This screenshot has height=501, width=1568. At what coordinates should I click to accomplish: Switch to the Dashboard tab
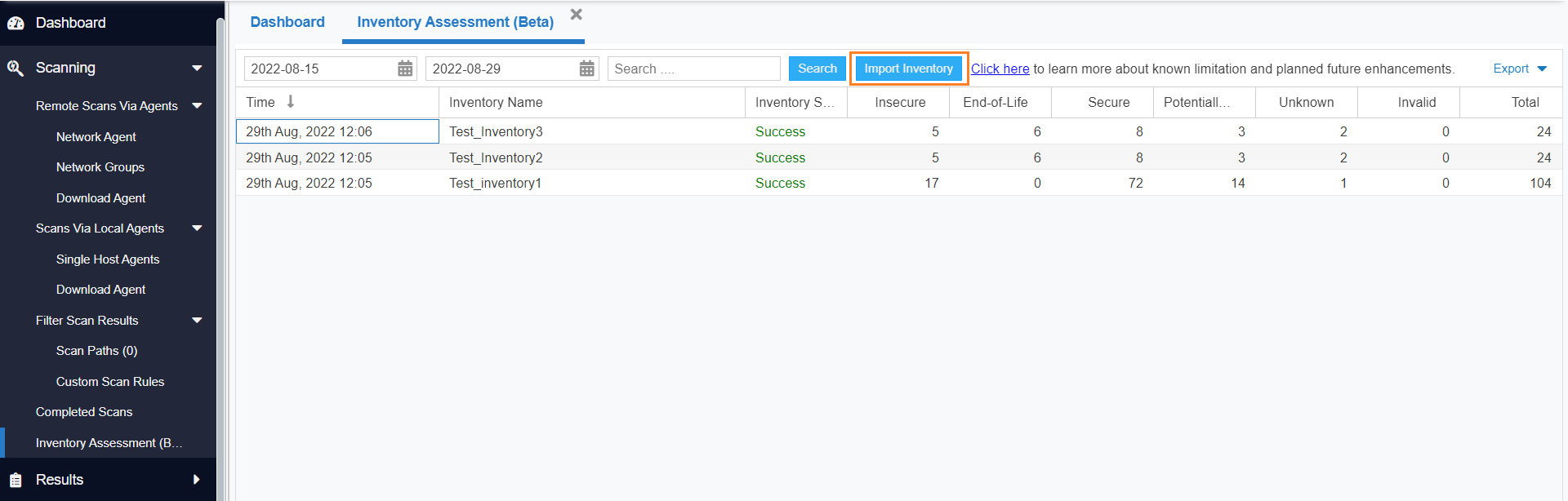287,22
